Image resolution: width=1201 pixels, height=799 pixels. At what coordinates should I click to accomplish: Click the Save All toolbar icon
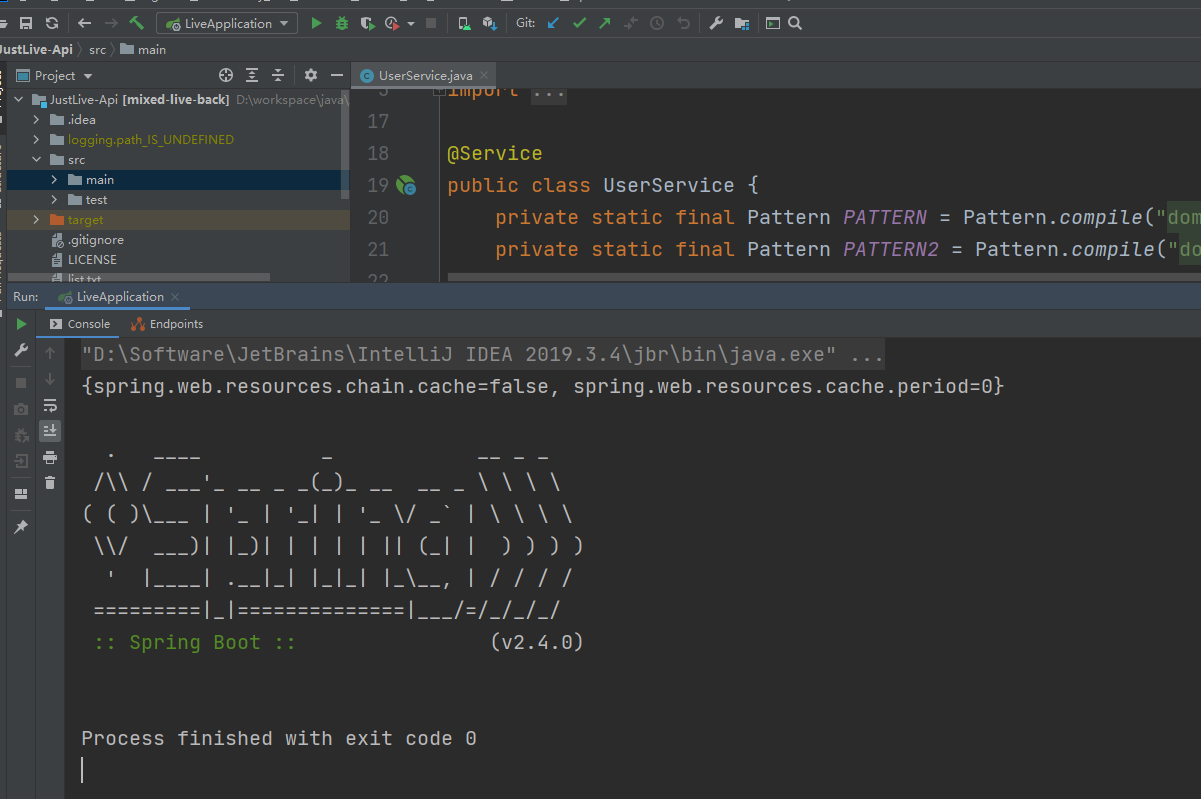click(26, 23)
